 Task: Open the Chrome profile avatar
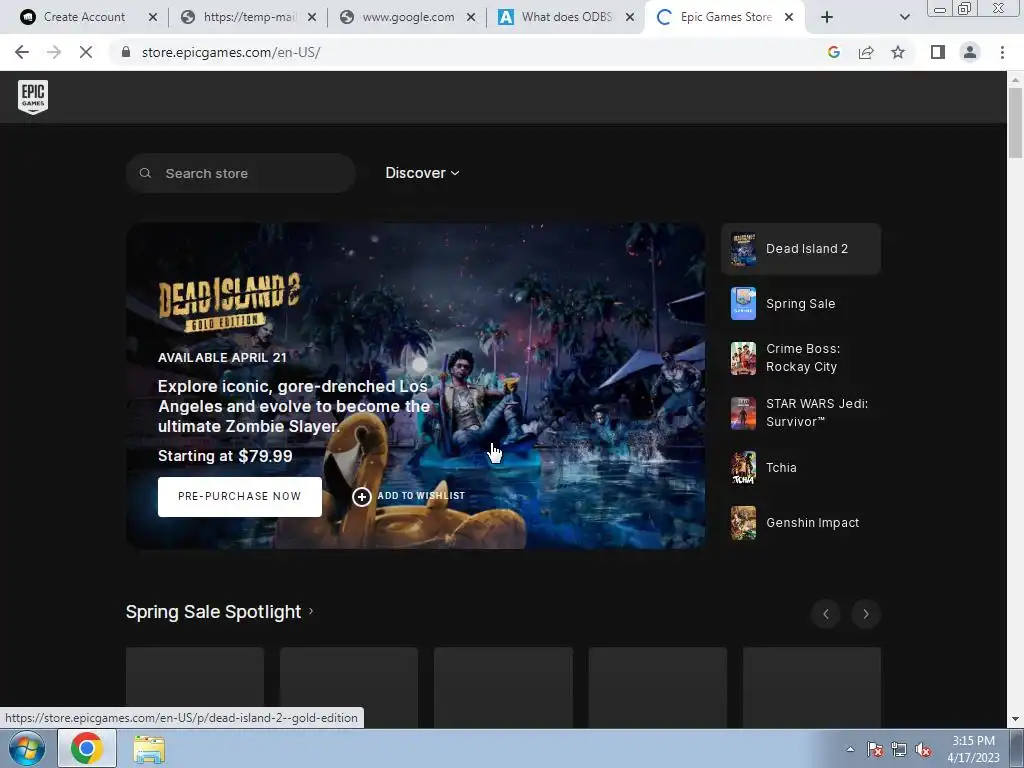(970, 52)
